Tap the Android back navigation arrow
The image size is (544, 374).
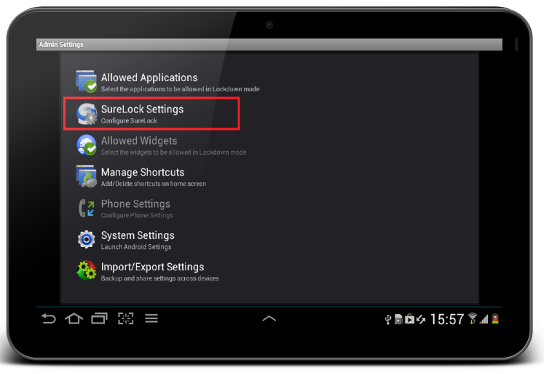(x=49, y=318)
